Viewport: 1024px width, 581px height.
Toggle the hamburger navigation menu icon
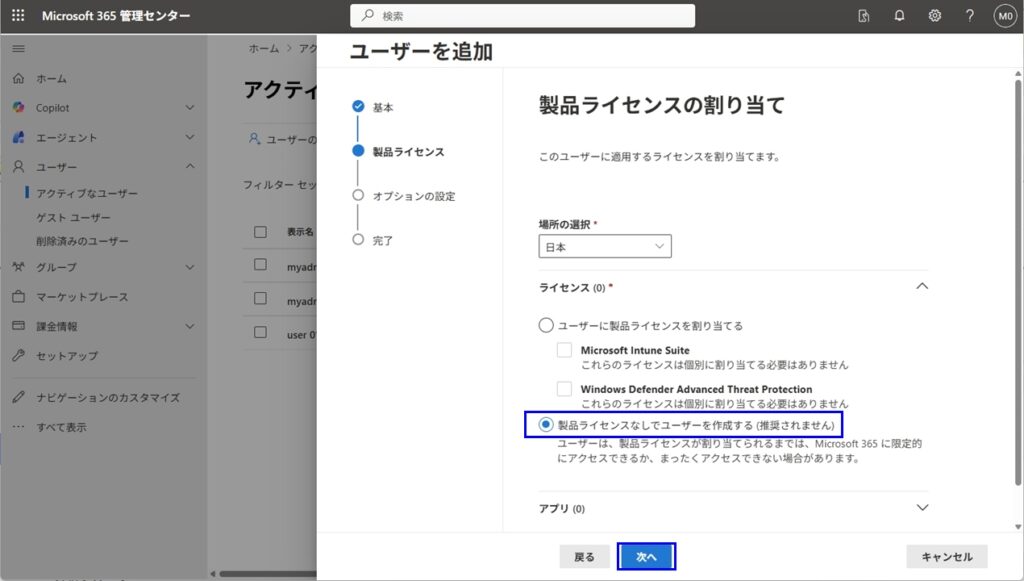(18, 48)
